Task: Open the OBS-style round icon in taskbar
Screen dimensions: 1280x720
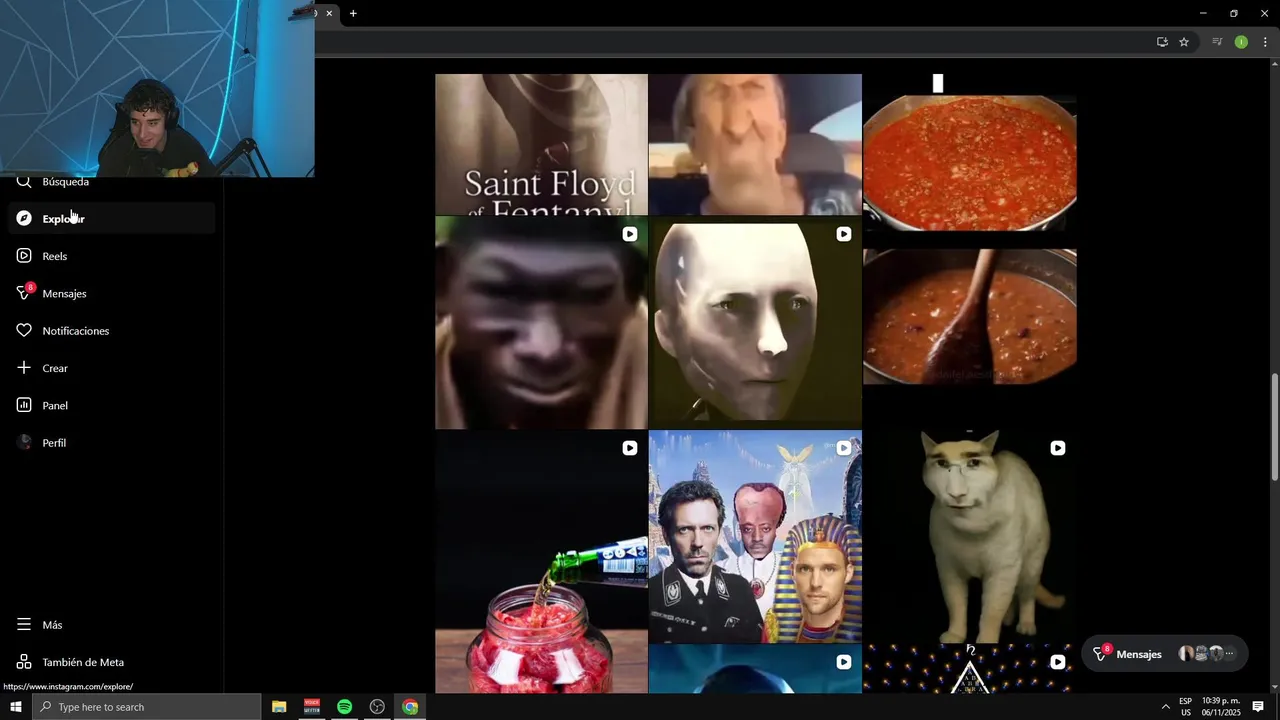Action: point(377,707)
